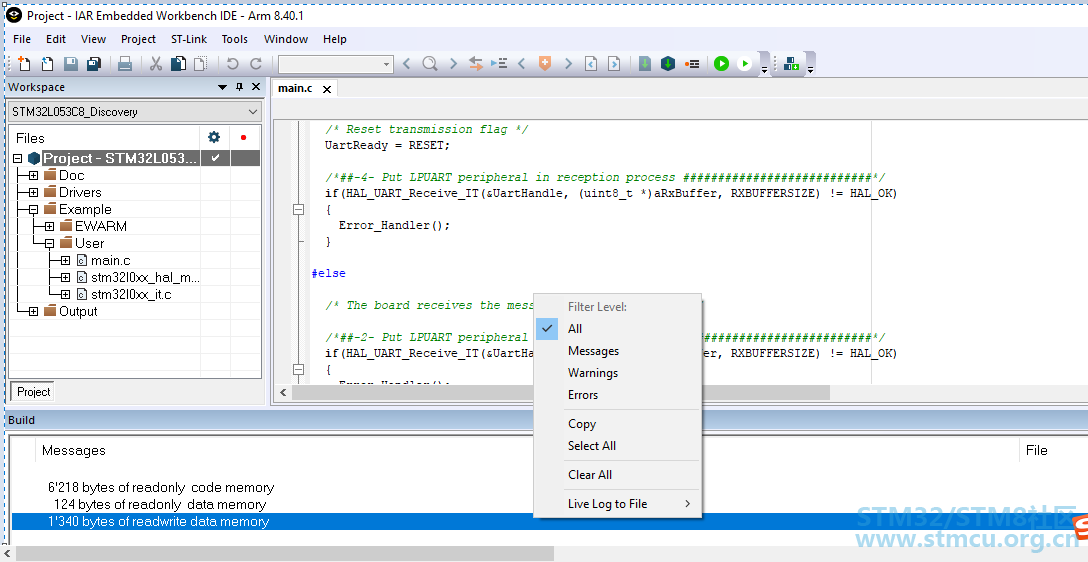The width and height of the screenshot is (1088, 562).
Task: Click the Toggle Breakpoint icon
Action: tap(691, 64)
